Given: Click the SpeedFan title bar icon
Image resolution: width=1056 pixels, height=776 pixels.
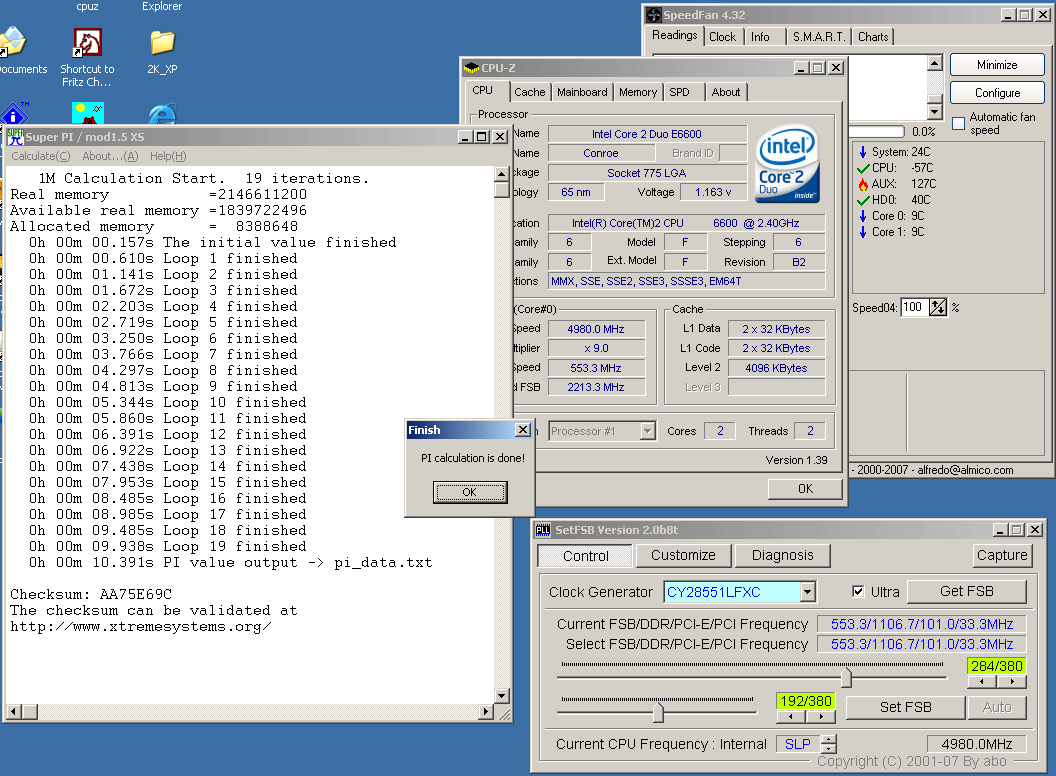Looking at the screenshot, I should 654,15.
